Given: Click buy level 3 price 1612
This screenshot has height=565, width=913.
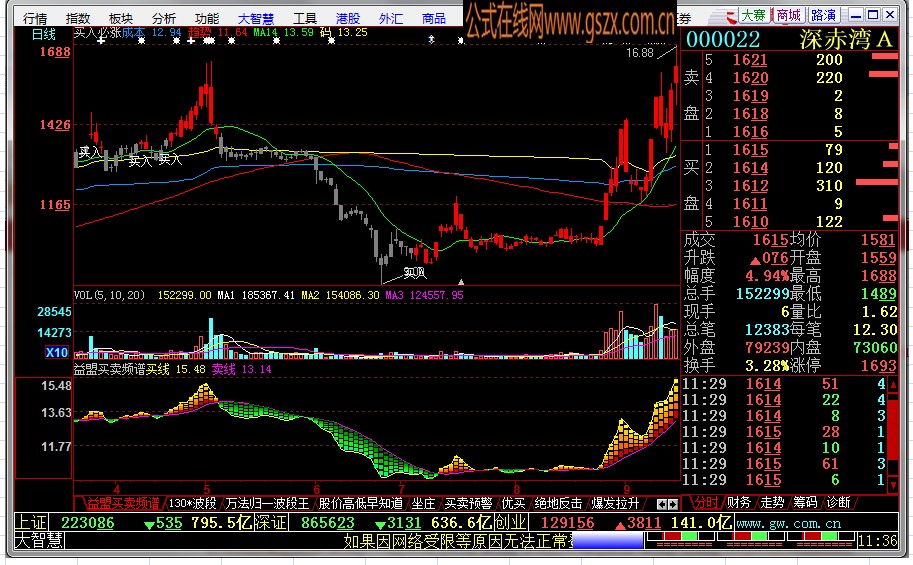Looking at the screenshot, I should (750, 186).
